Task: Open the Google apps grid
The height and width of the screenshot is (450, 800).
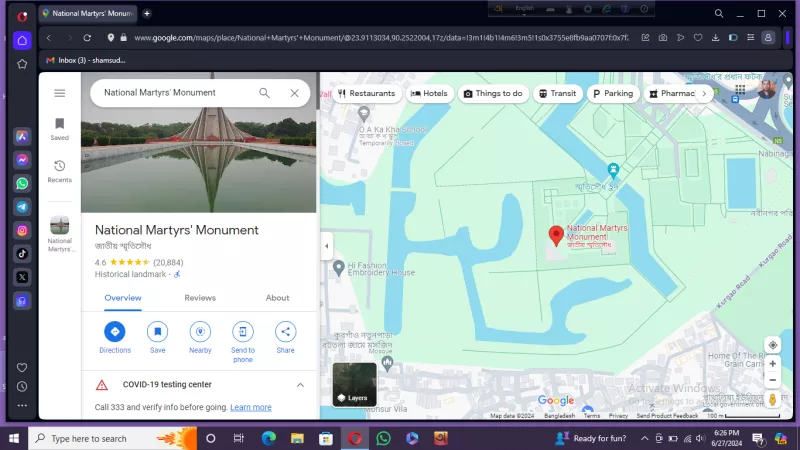Action: 740,90
